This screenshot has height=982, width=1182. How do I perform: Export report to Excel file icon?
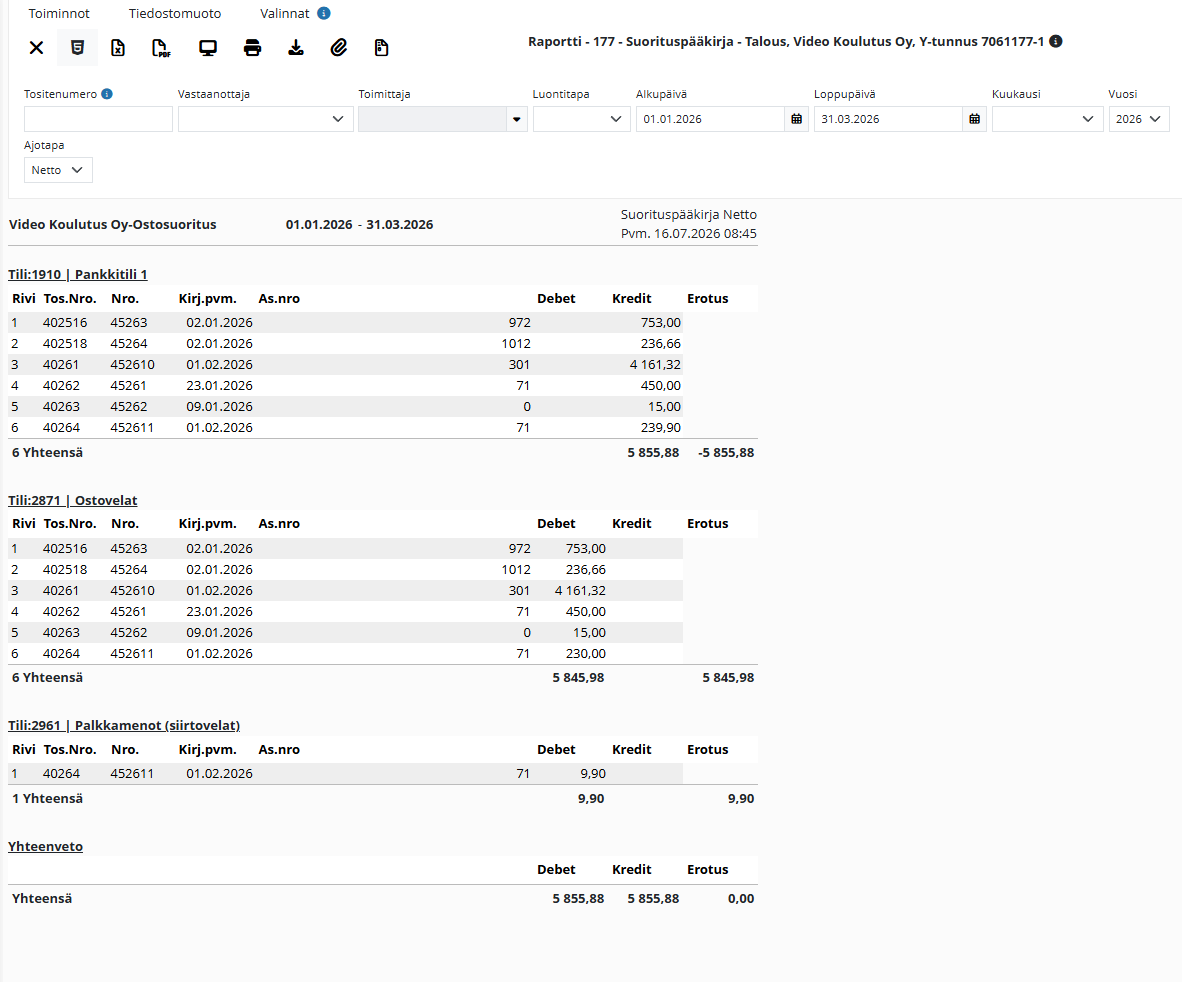point(118,48)
